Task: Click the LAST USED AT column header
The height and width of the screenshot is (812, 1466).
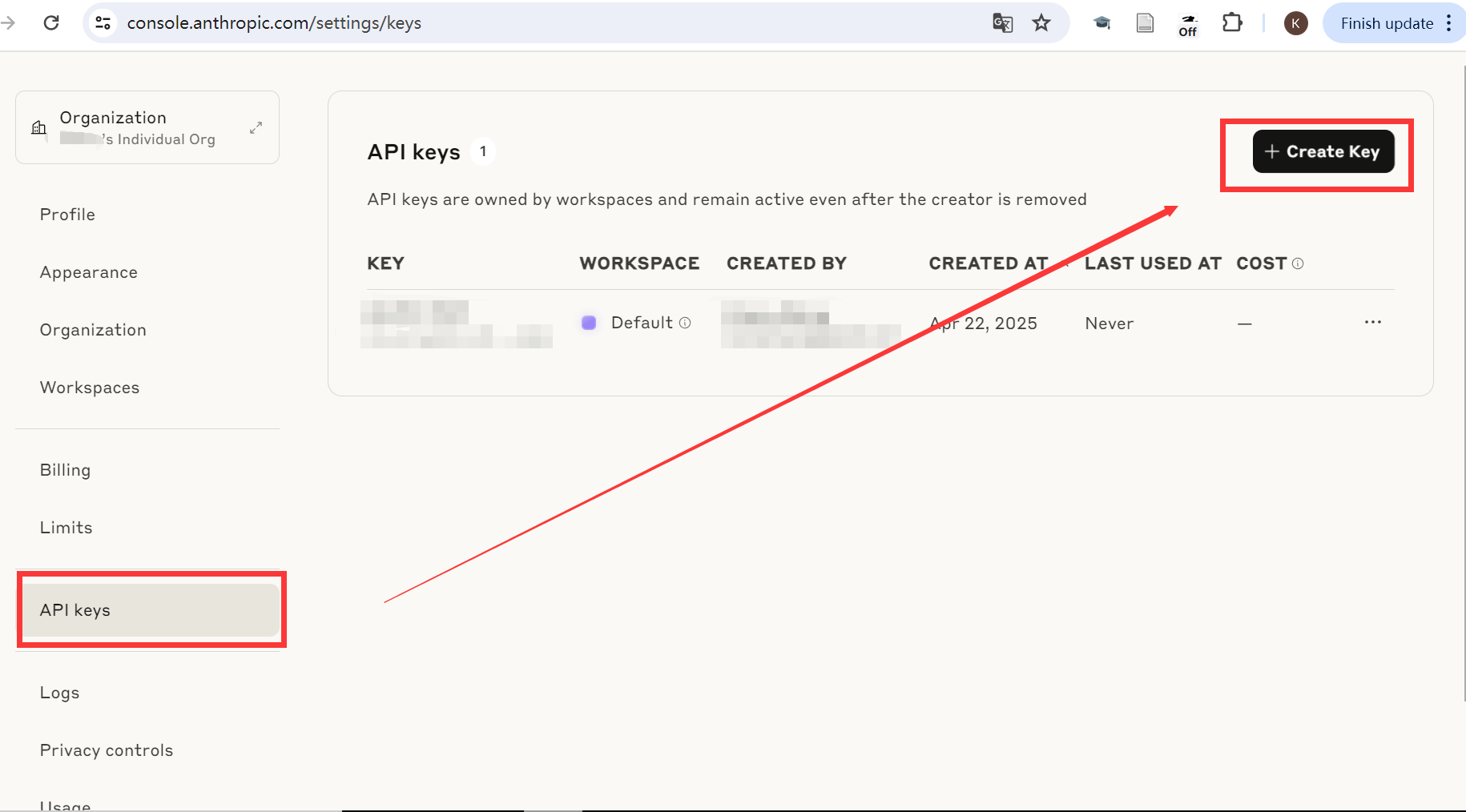Action: 1153,263
